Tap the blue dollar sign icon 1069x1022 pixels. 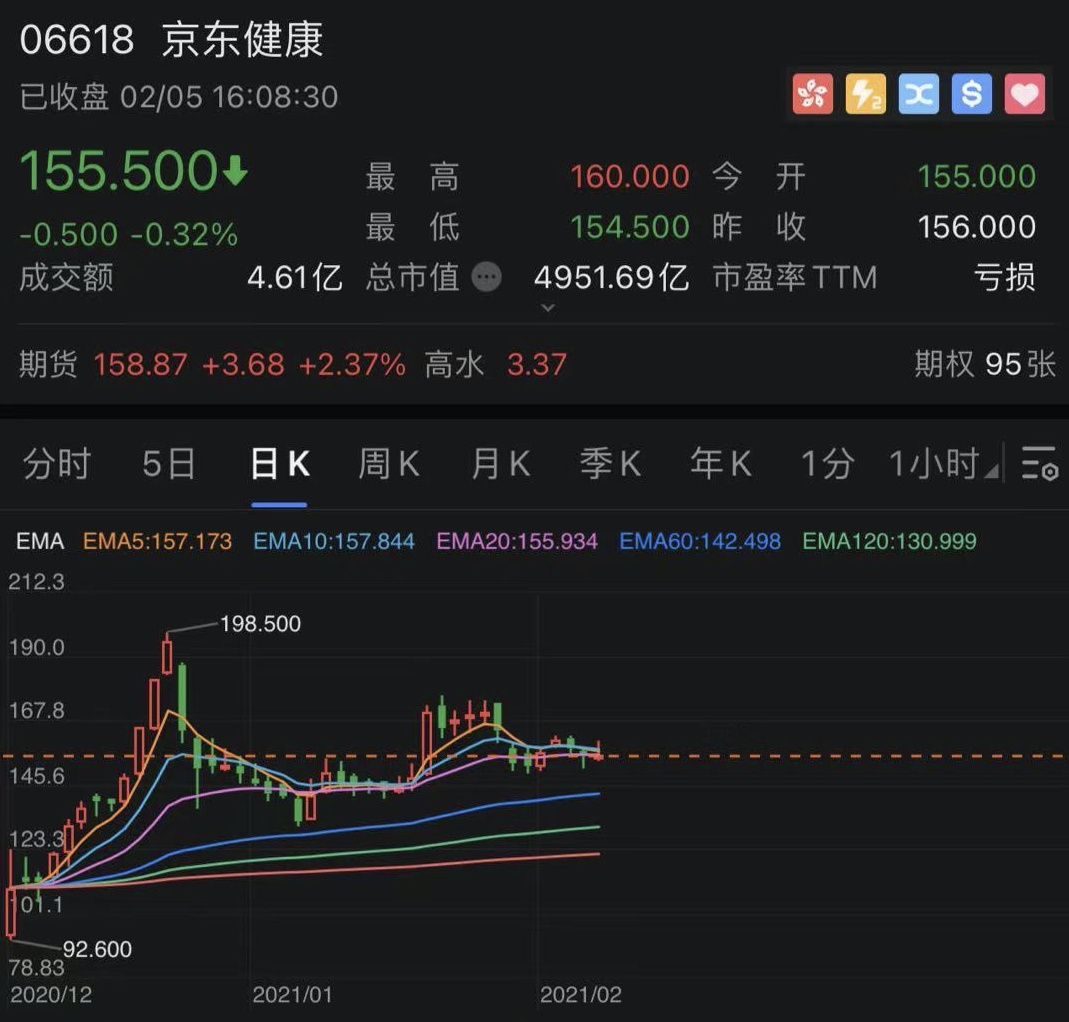(971, 95)
